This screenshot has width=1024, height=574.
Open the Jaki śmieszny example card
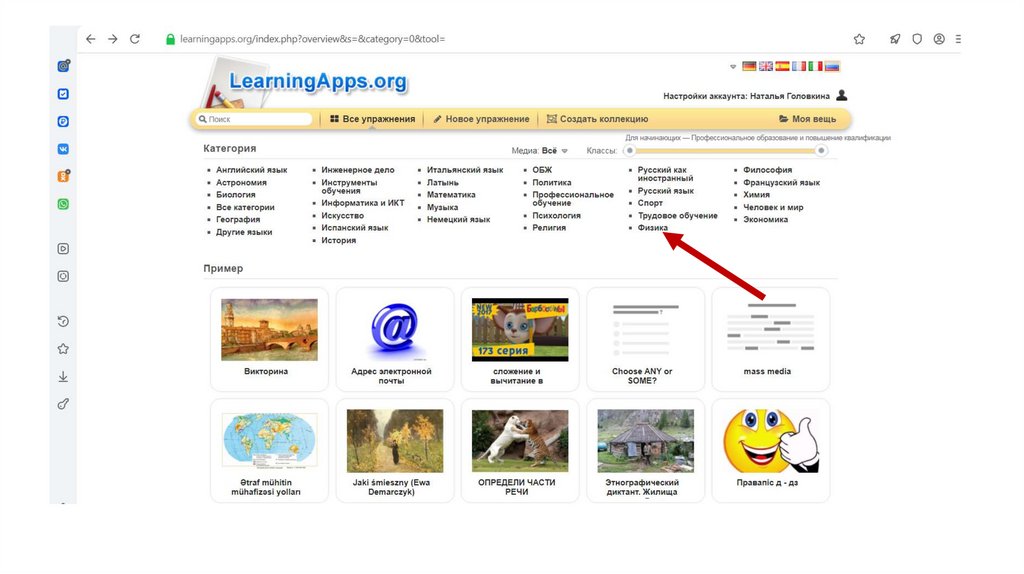(x=394, y=451)
